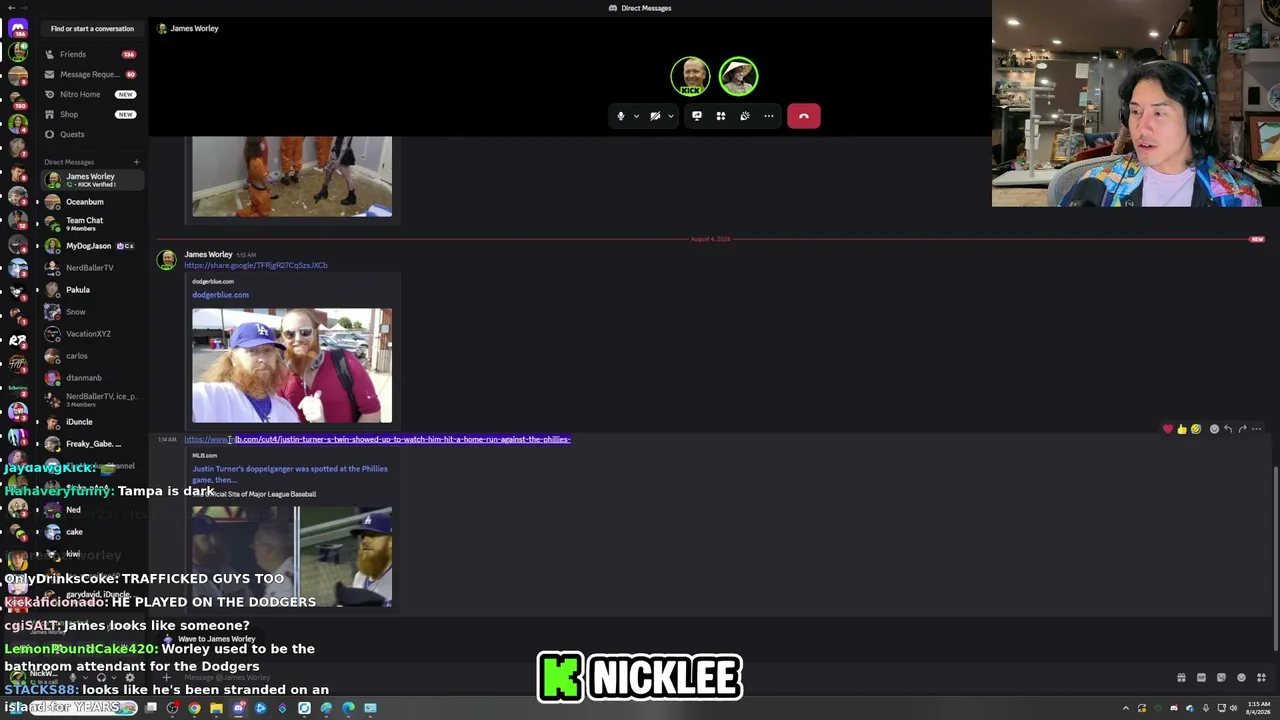Open server with badge 160 in sidebar
The image size is (1280, 720).
coord(18,98)
